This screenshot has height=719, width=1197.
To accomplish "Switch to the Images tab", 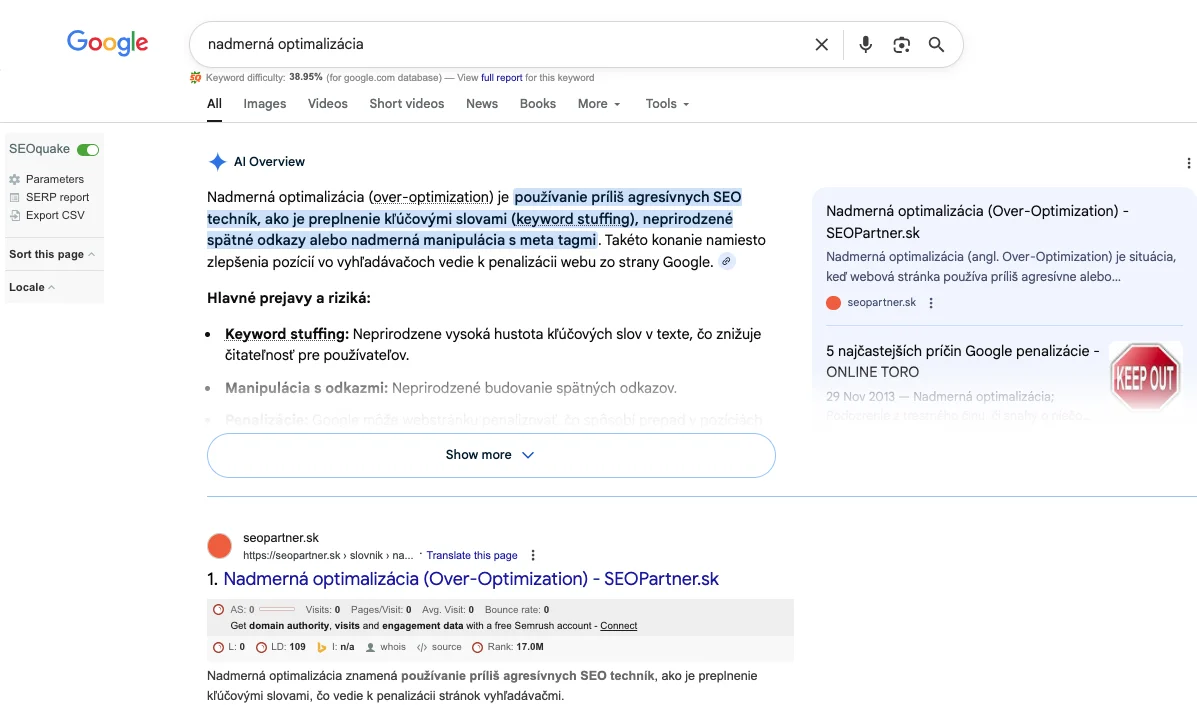I will coord(264,104).
